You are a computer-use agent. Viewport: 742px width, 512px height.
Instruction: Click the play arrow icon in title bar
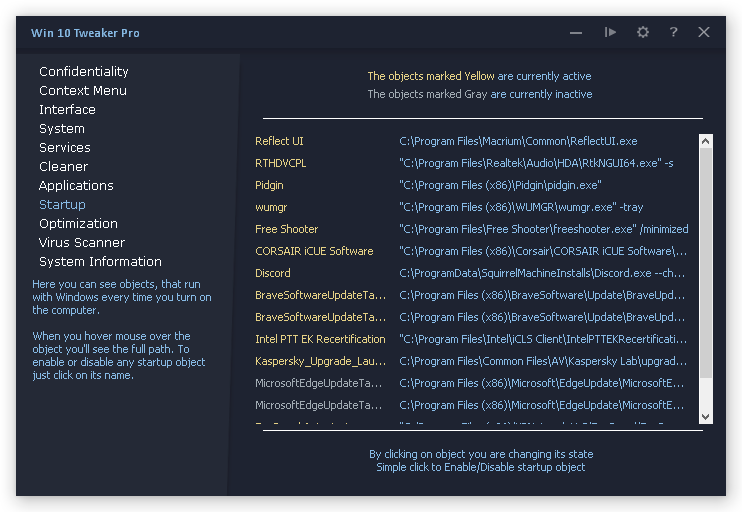610,32
